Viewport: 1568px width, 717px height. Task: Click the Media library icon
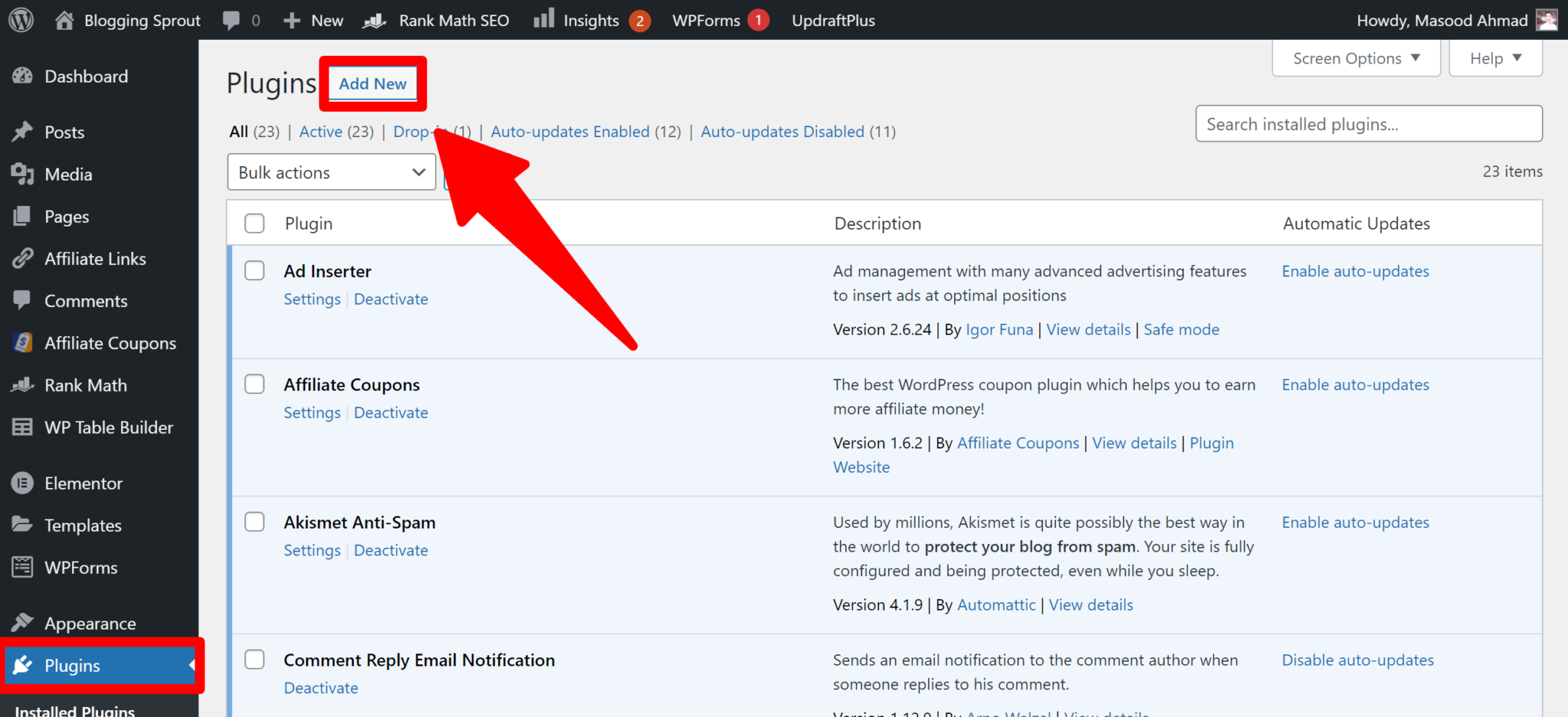pos(23,174)
